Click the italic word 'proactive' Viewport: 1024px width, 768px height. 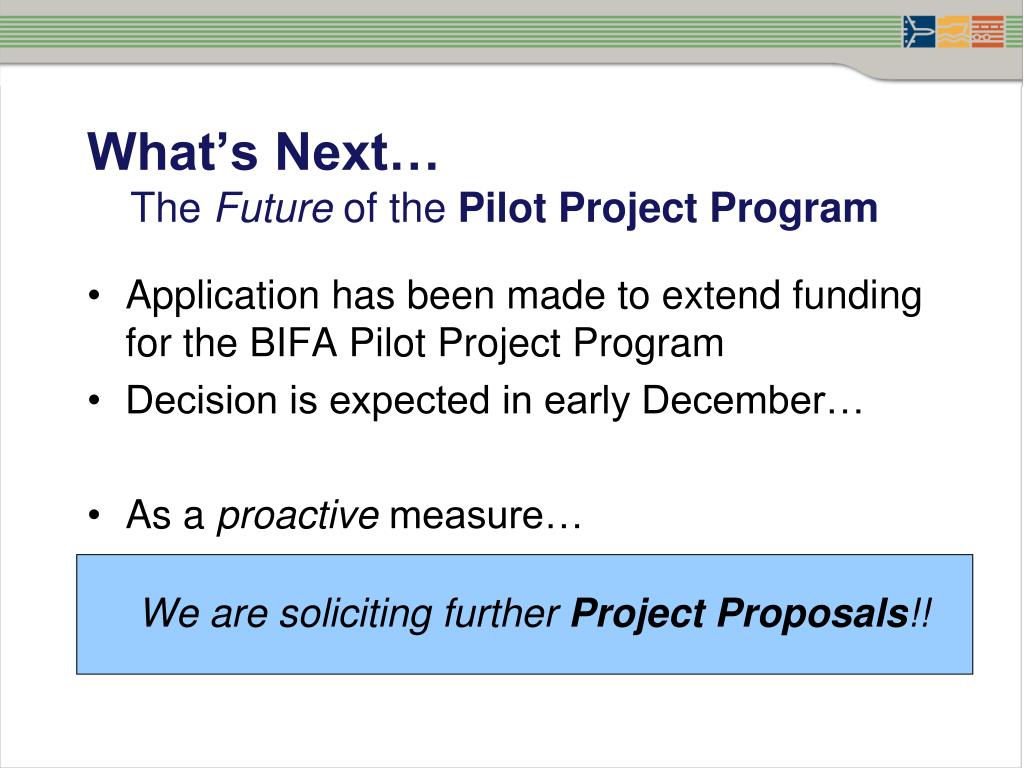pyautogui.click(x=298, y=516)
